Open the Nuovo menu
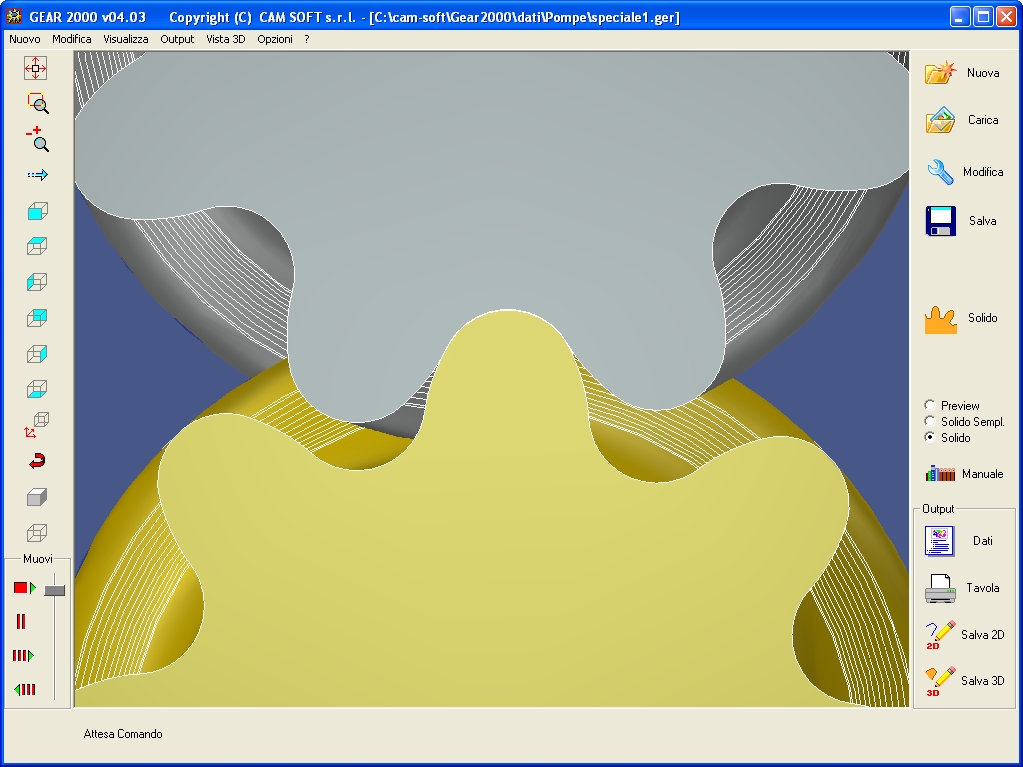The height and width of the screenshot is (767, 1023). 25,39
